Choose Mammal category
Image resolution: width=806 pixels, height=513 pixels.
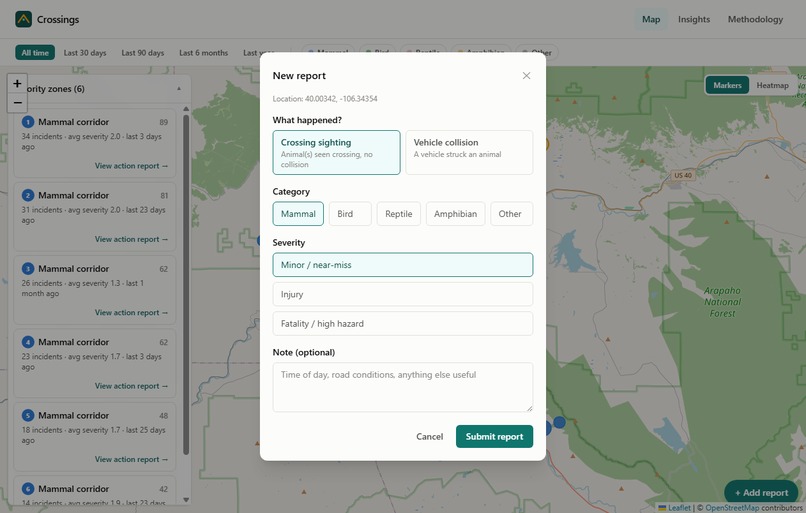(x=298, y=213)
